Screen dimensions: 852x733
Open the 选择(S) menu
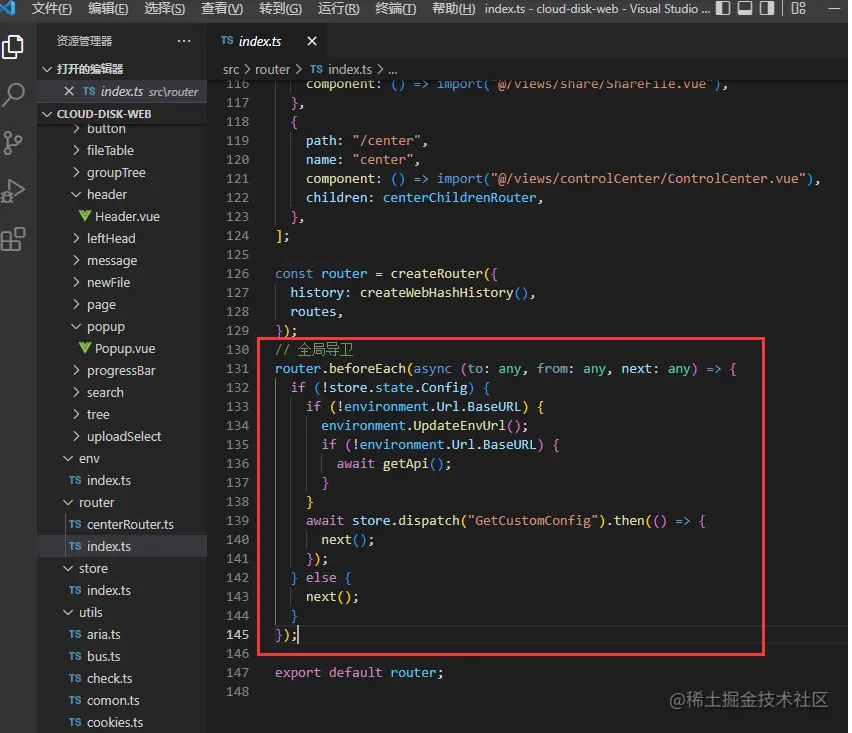[x=165, y=9]
